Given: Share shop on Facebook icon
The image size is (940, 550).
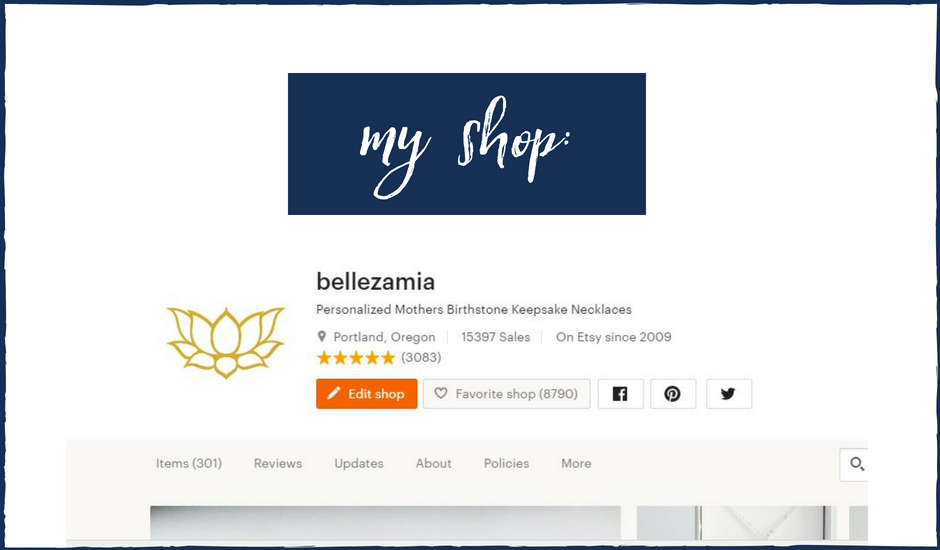Looking at the screenshot, I should 620,394.
